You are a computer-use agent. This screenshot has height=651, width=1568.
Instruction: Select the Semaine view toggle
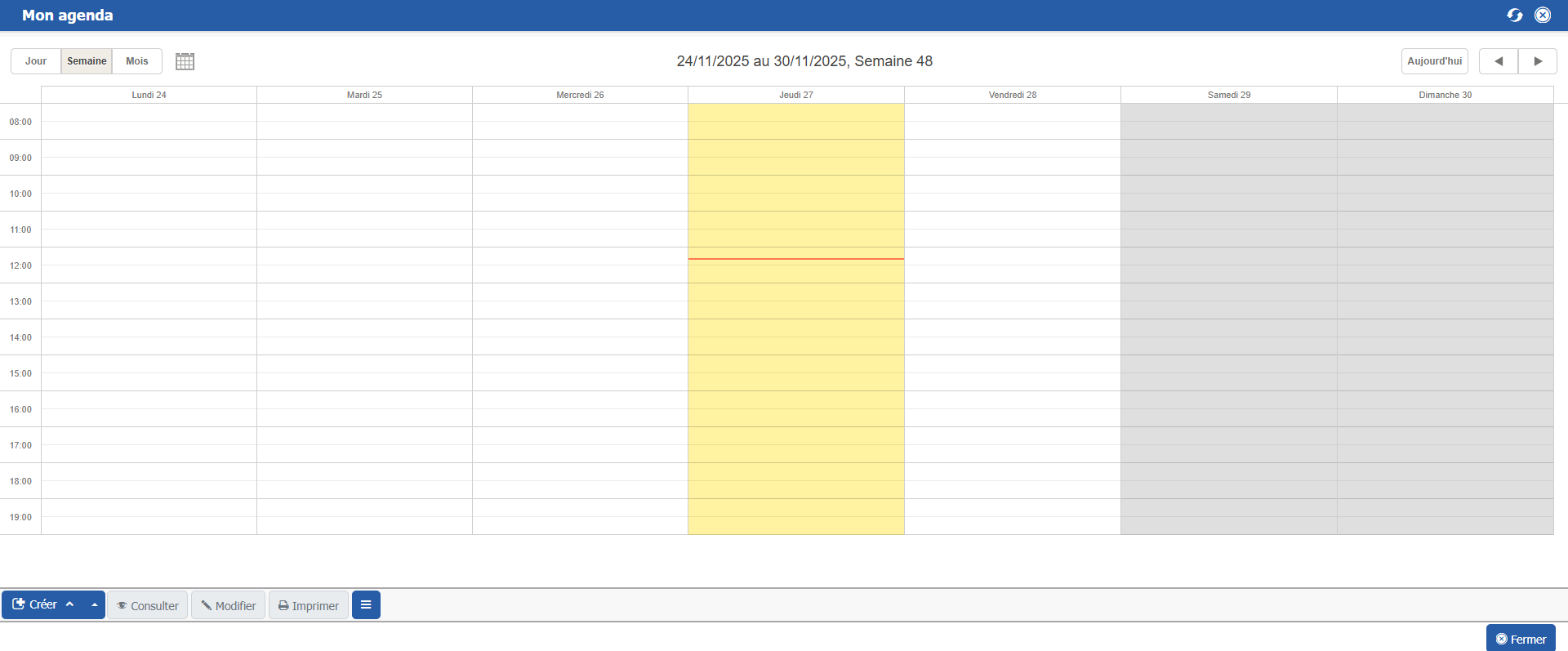[87, 61]
